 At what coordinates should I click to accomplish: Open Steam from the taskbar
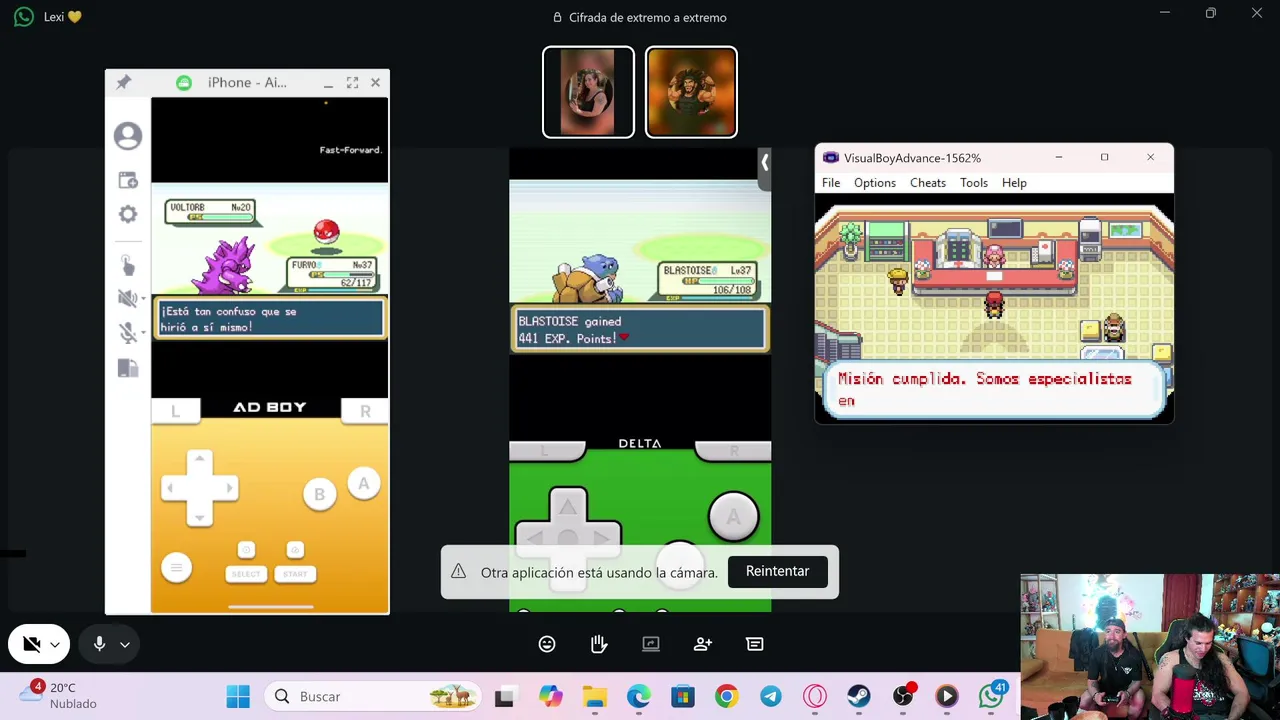[859, 696]
